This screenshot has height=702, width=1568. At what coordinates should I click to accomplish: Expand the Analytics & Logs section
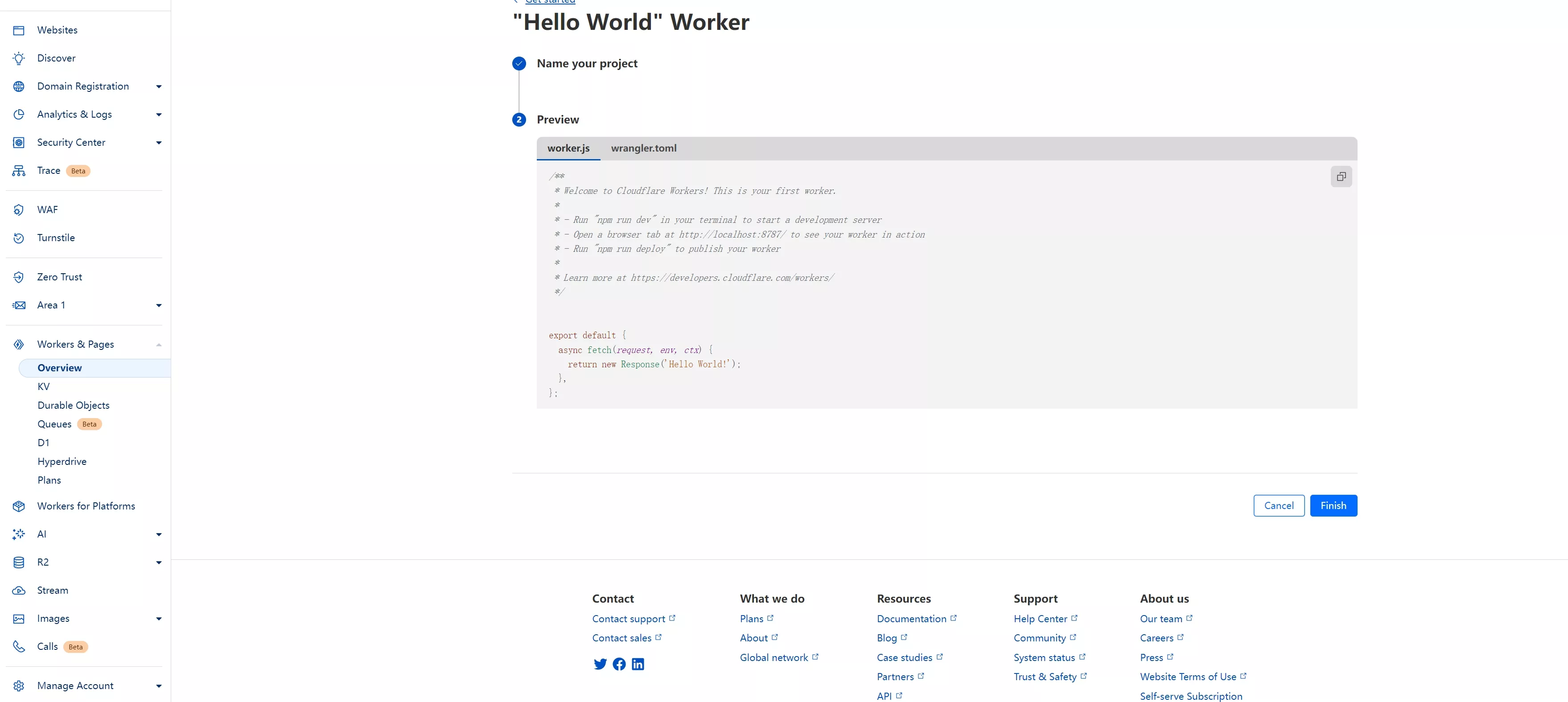(x=158, y=115)
